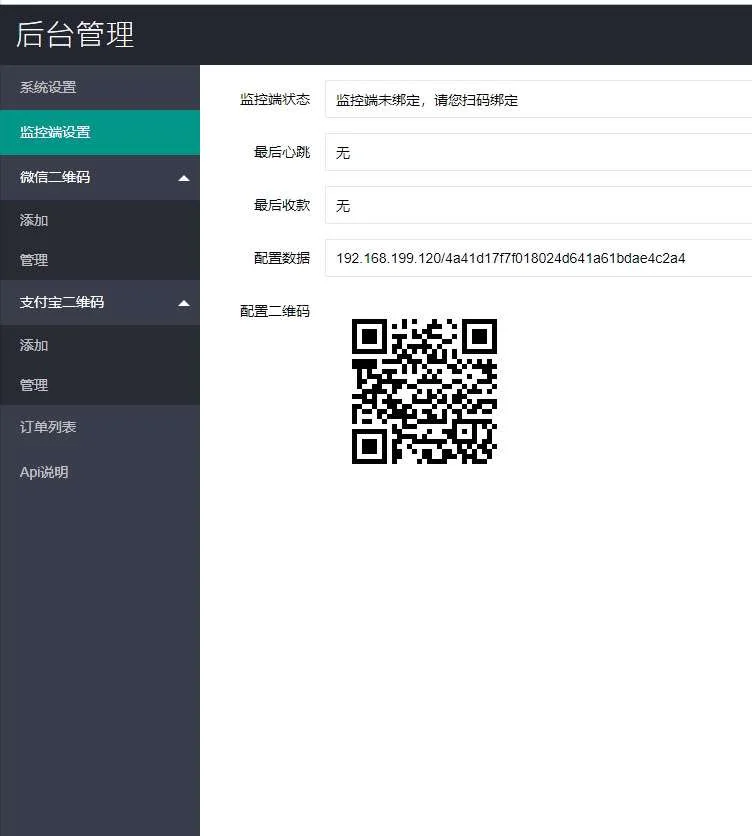752x836 pixels.
Task: Focus the 最后心跳 input field
Action: (538, 153)
